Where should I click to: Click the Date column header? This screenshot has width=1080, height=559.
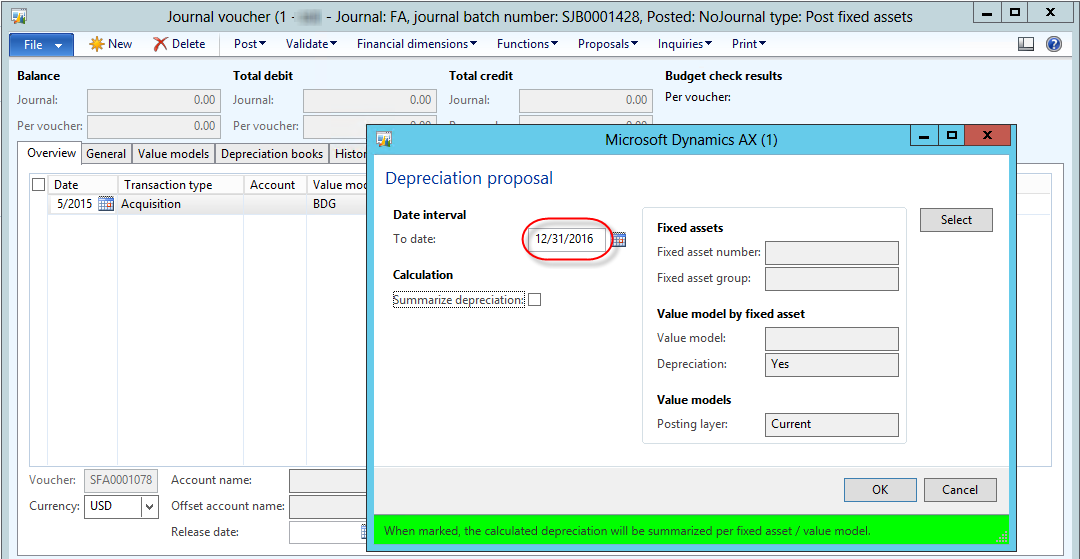pos(83,184)
